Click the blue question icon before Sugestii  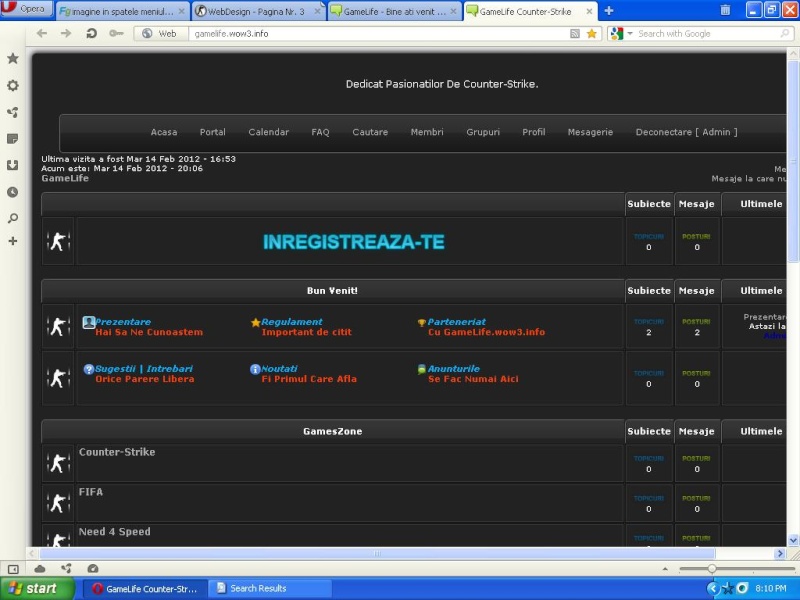pos(89,369)
